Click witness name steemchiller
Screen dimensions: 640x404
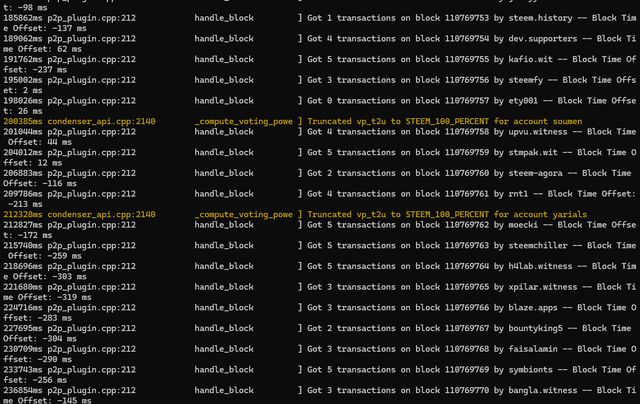538,246
